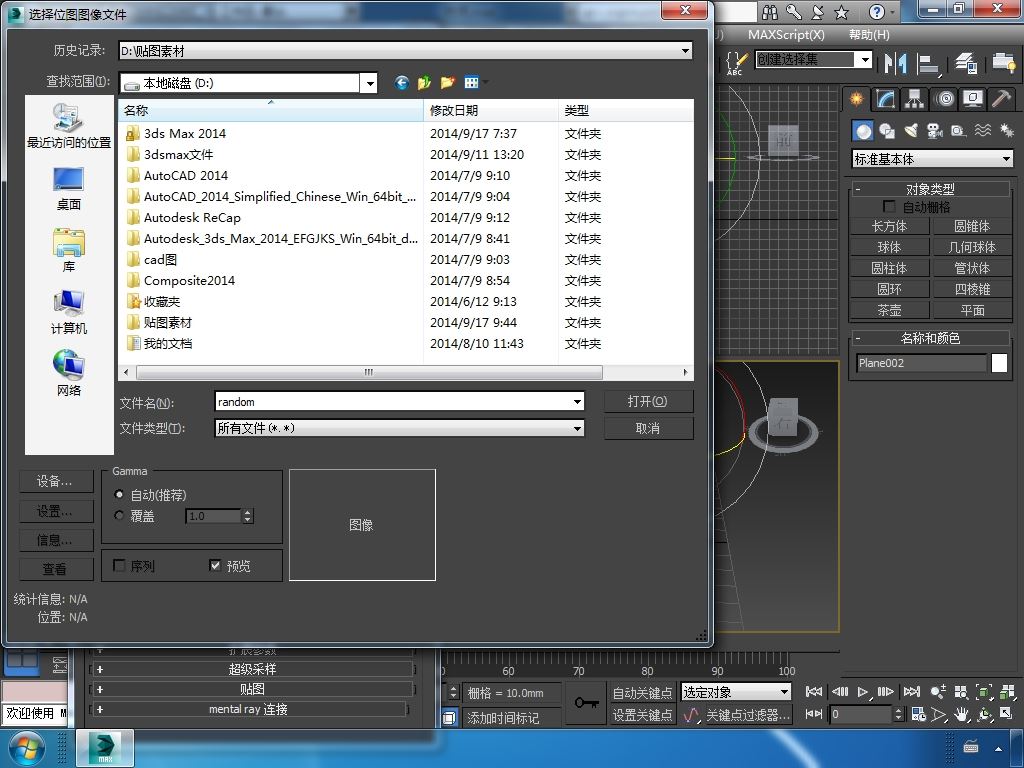Click the Teapot (茶壶) primitive button
This screenshot has height=768, width=1024.
pyautogui.click(x=889, y=310)
